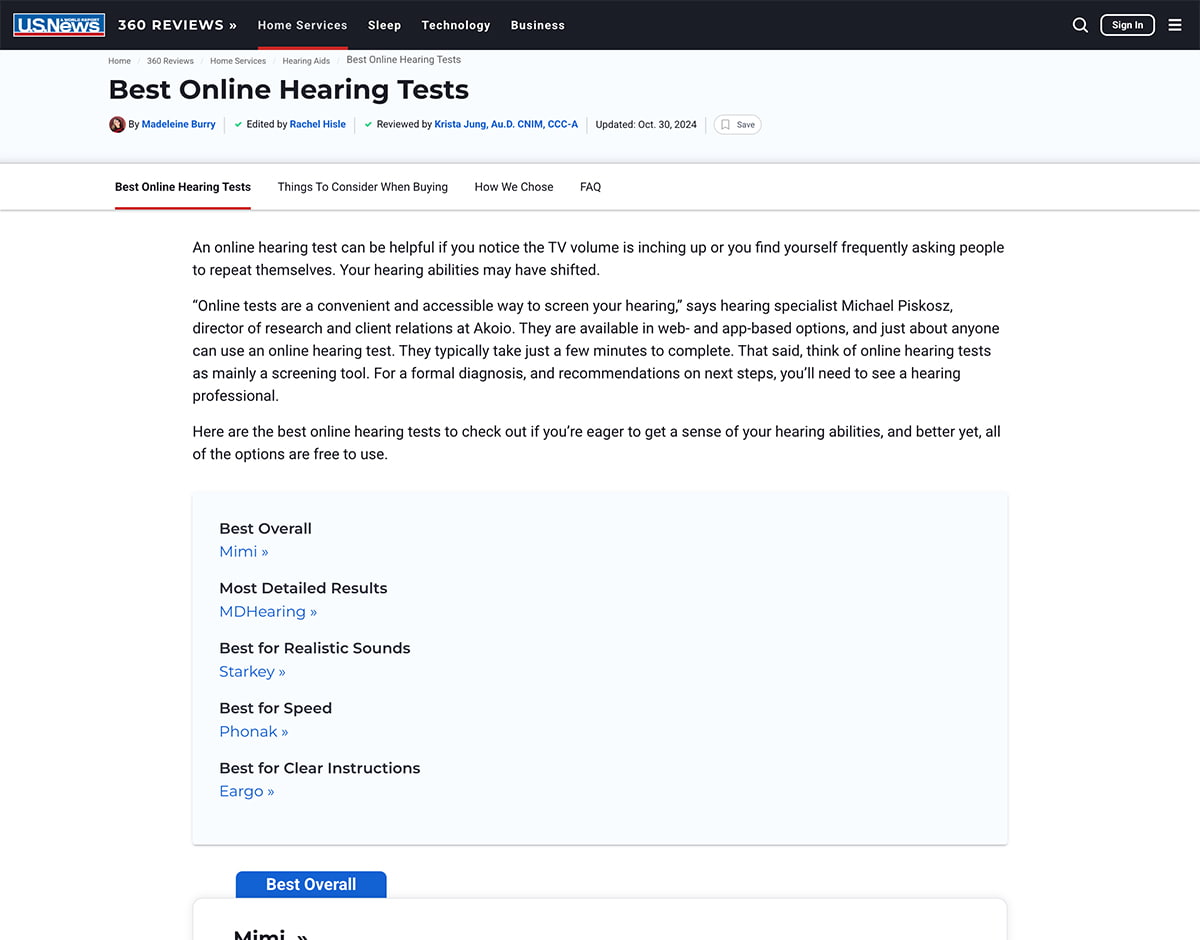
Task: Click the blue Best Overall badge
Action: [x=311, y=884]
